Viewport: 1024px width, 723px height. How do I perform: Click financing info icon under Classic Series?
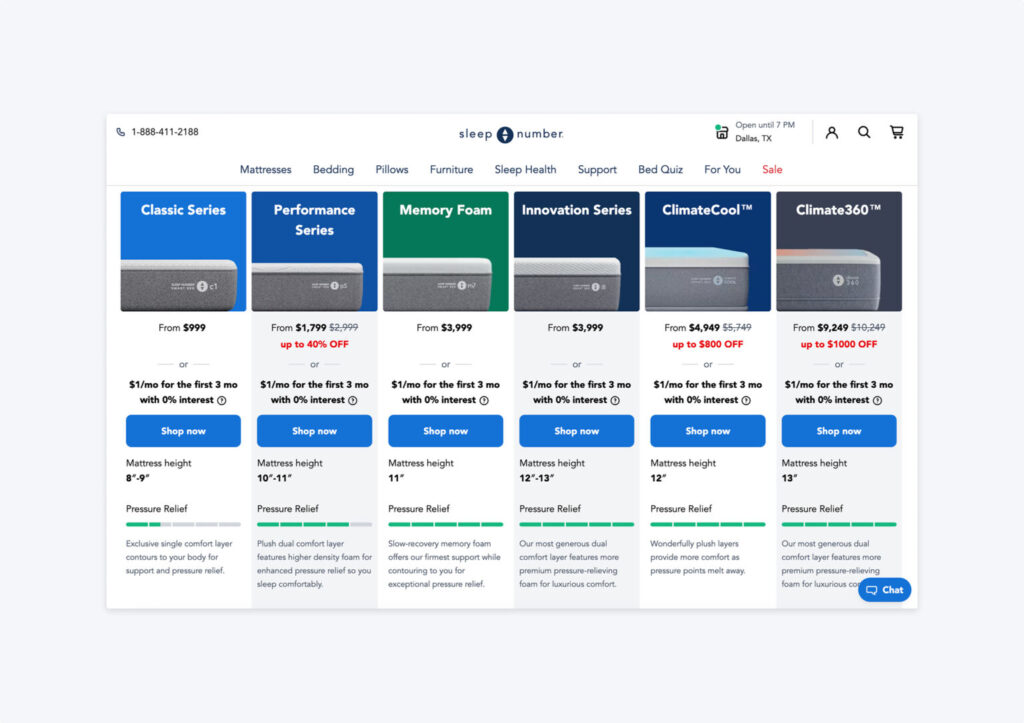click(x=221, y=400)
